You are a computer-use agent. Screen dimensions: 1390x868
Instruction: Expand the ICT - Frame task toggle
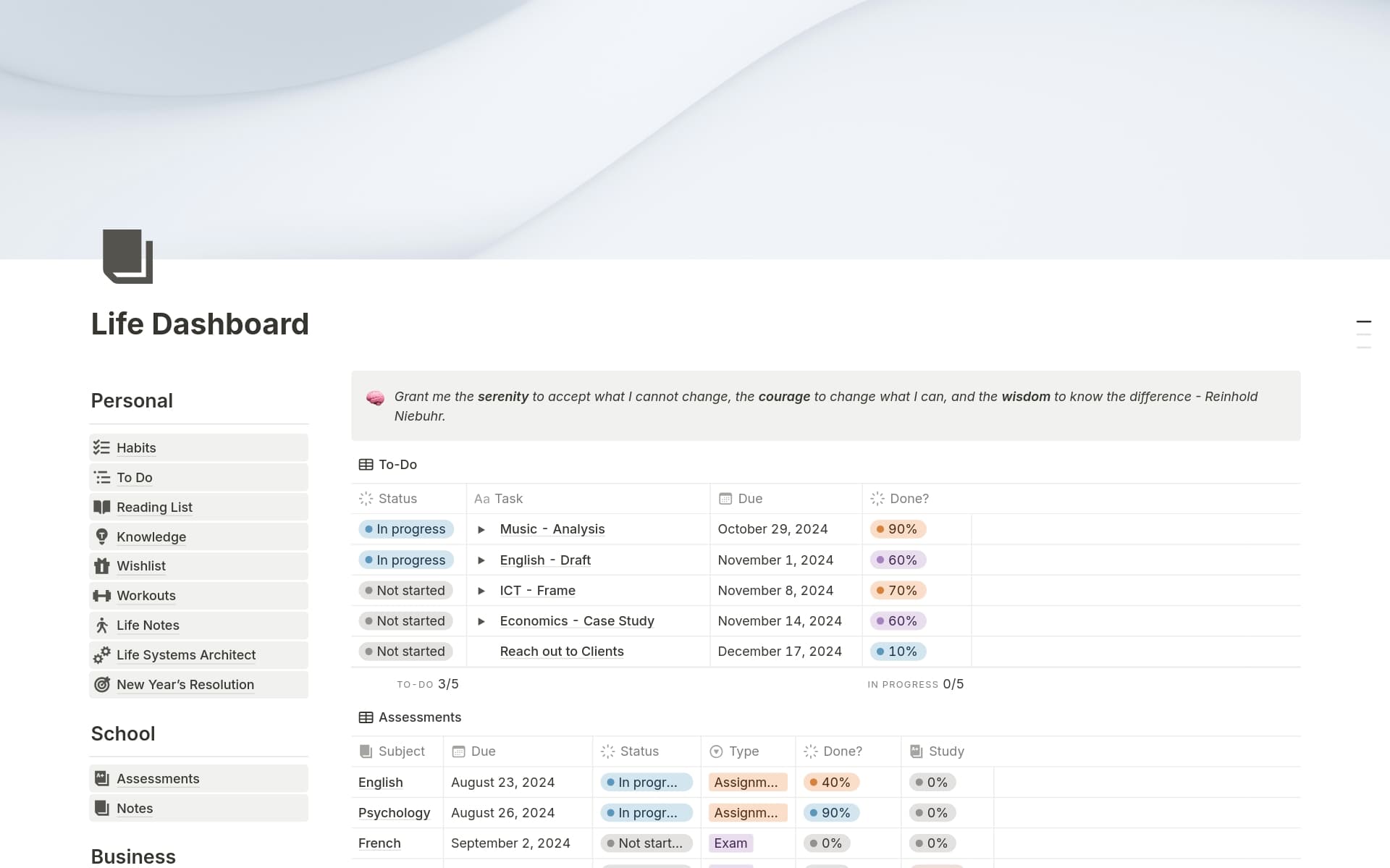coord(481,591)
